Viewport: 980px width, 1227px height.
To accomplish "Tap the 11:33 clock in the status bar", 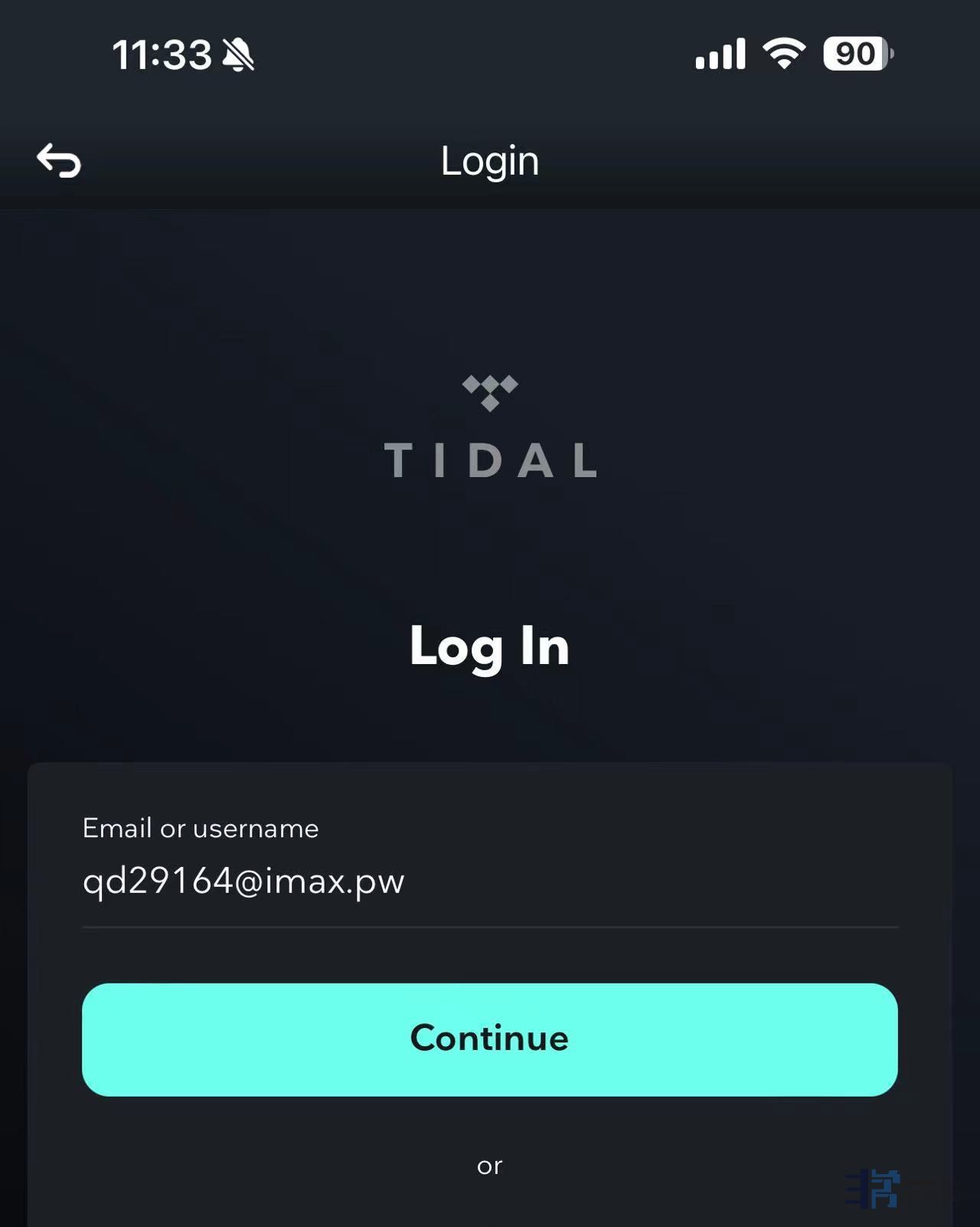I will click(x=162, y=55).
